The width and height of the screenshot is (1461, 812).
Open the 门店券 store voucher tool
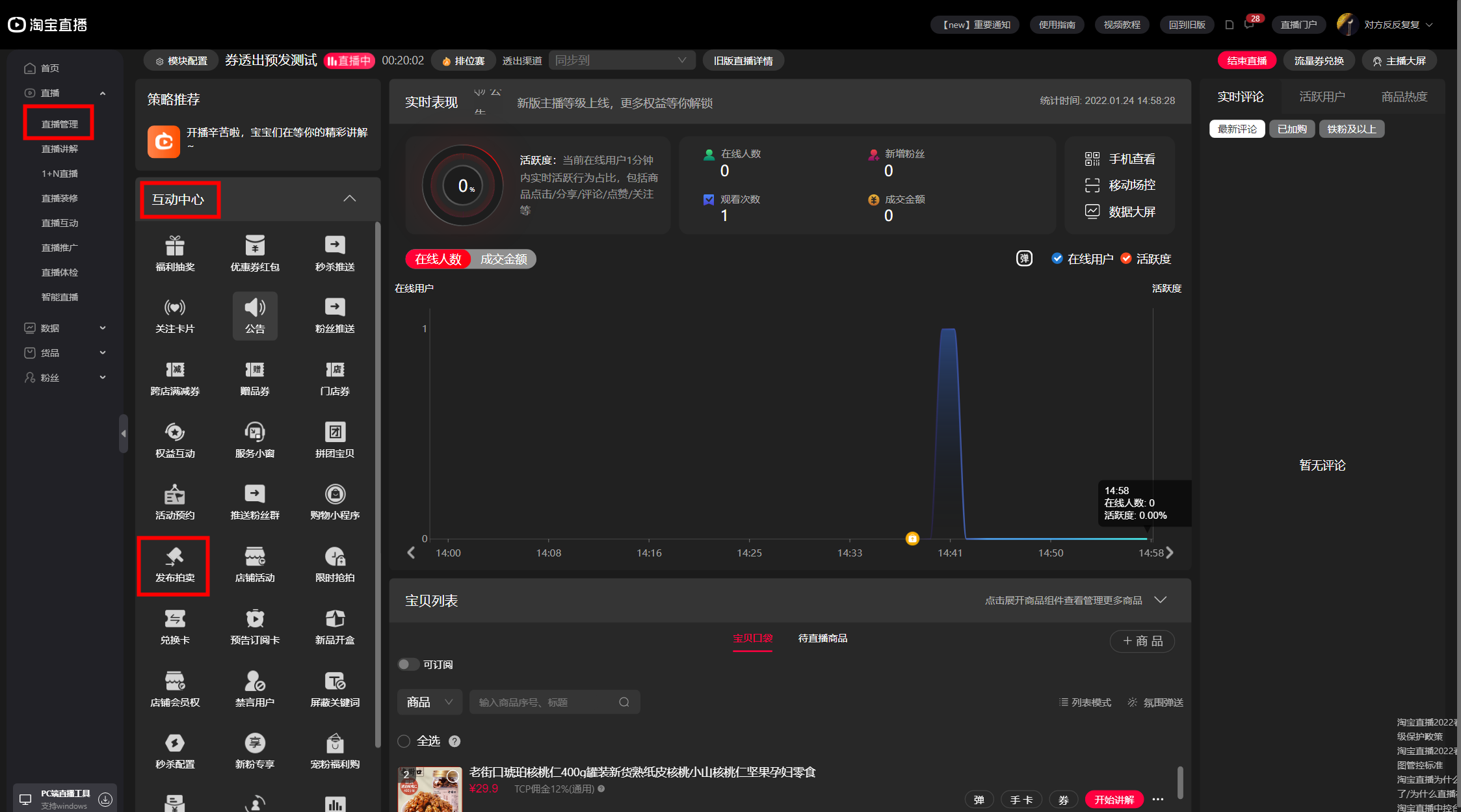click(x=335, y=378)
